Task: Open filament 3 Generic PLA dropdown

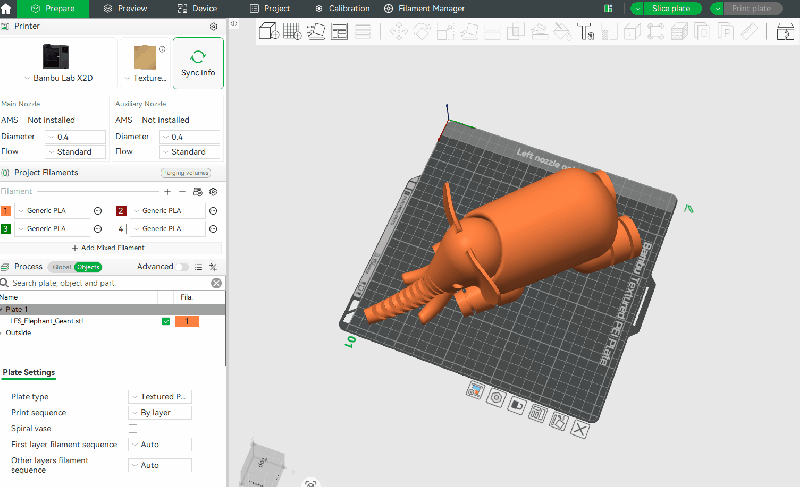Action: pos(52,229)
